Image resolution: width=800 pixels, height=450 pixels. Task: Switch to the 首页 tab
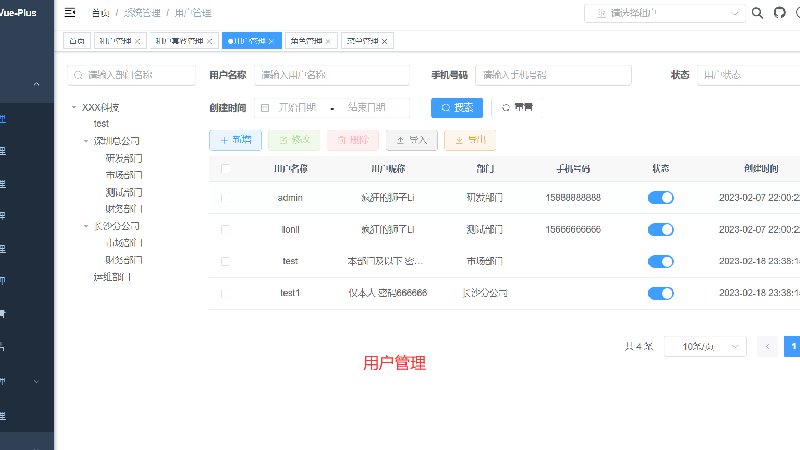click(x=77, y=41)
